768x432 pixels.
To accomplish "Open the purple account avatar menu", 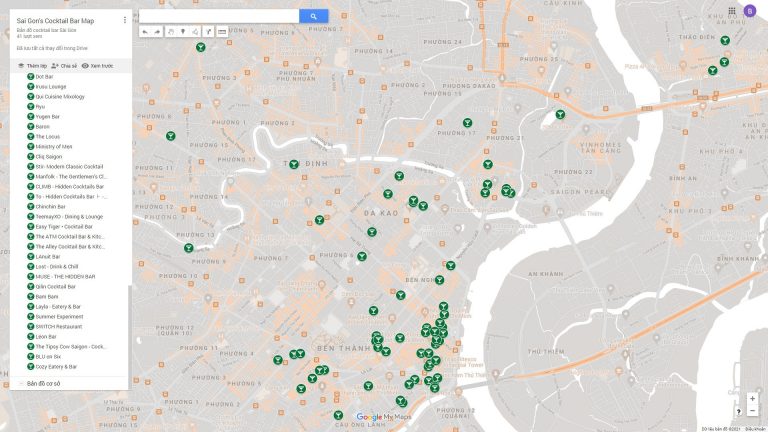I will tap(749, 11).
